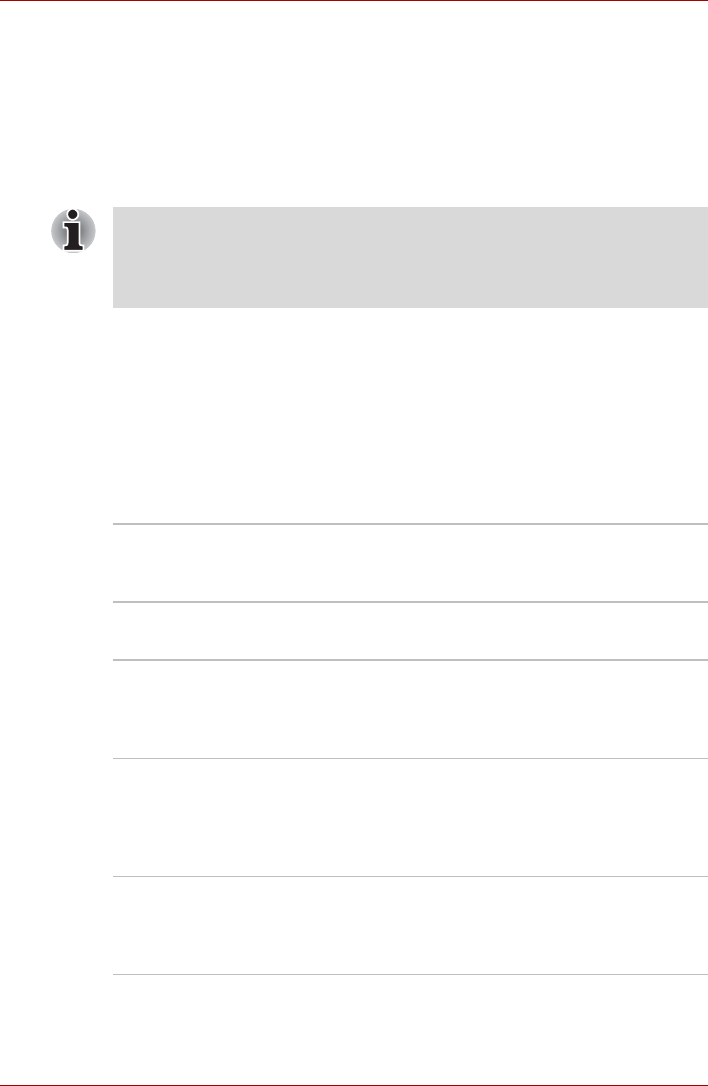Click the topmost table divider line
The height and width of the screenshot is (1086, 708).
pos(410,524)
